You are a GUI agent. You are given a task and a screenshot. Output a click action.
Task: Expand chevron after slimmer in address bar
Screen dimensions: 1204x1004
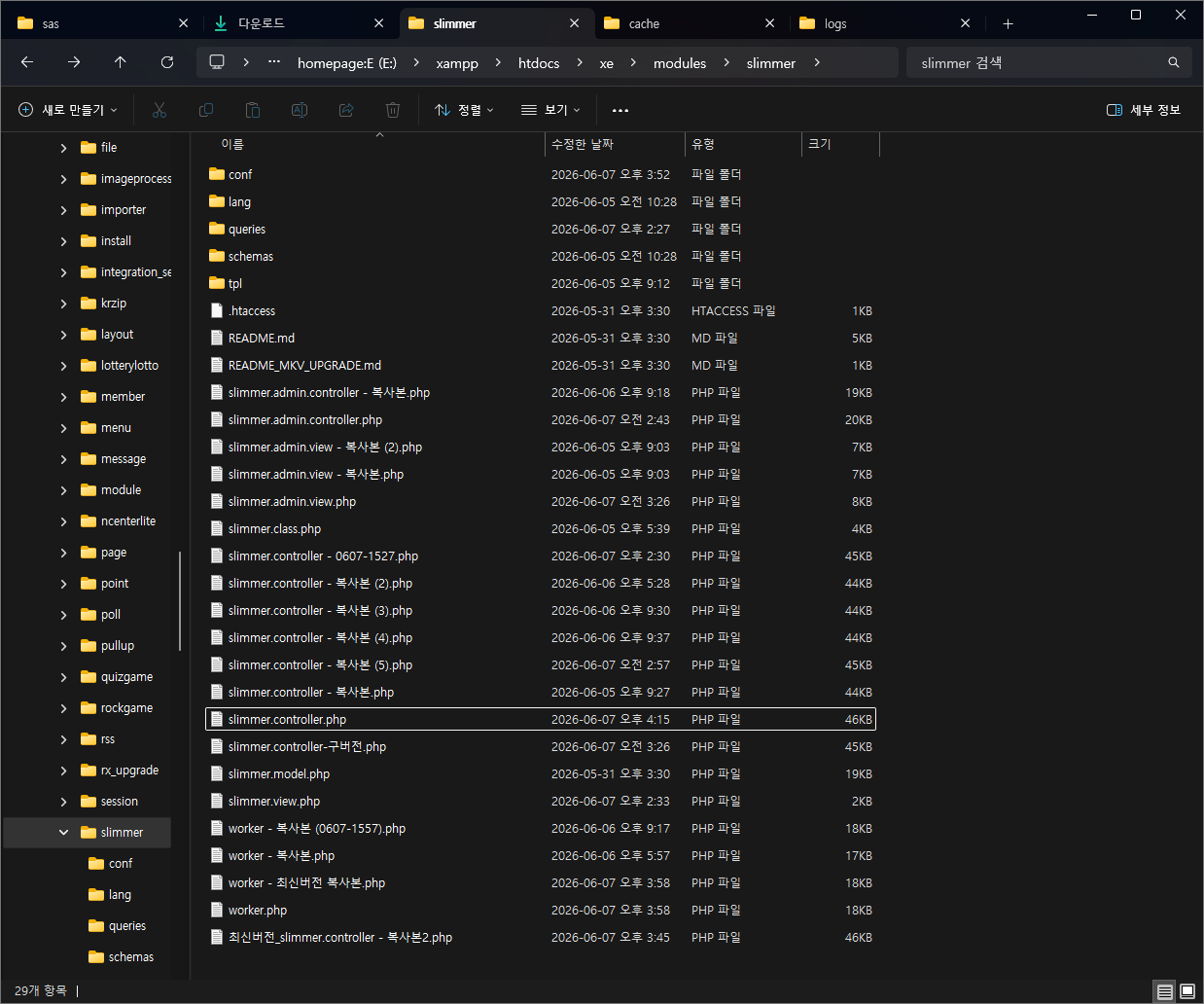pos(816,62)
